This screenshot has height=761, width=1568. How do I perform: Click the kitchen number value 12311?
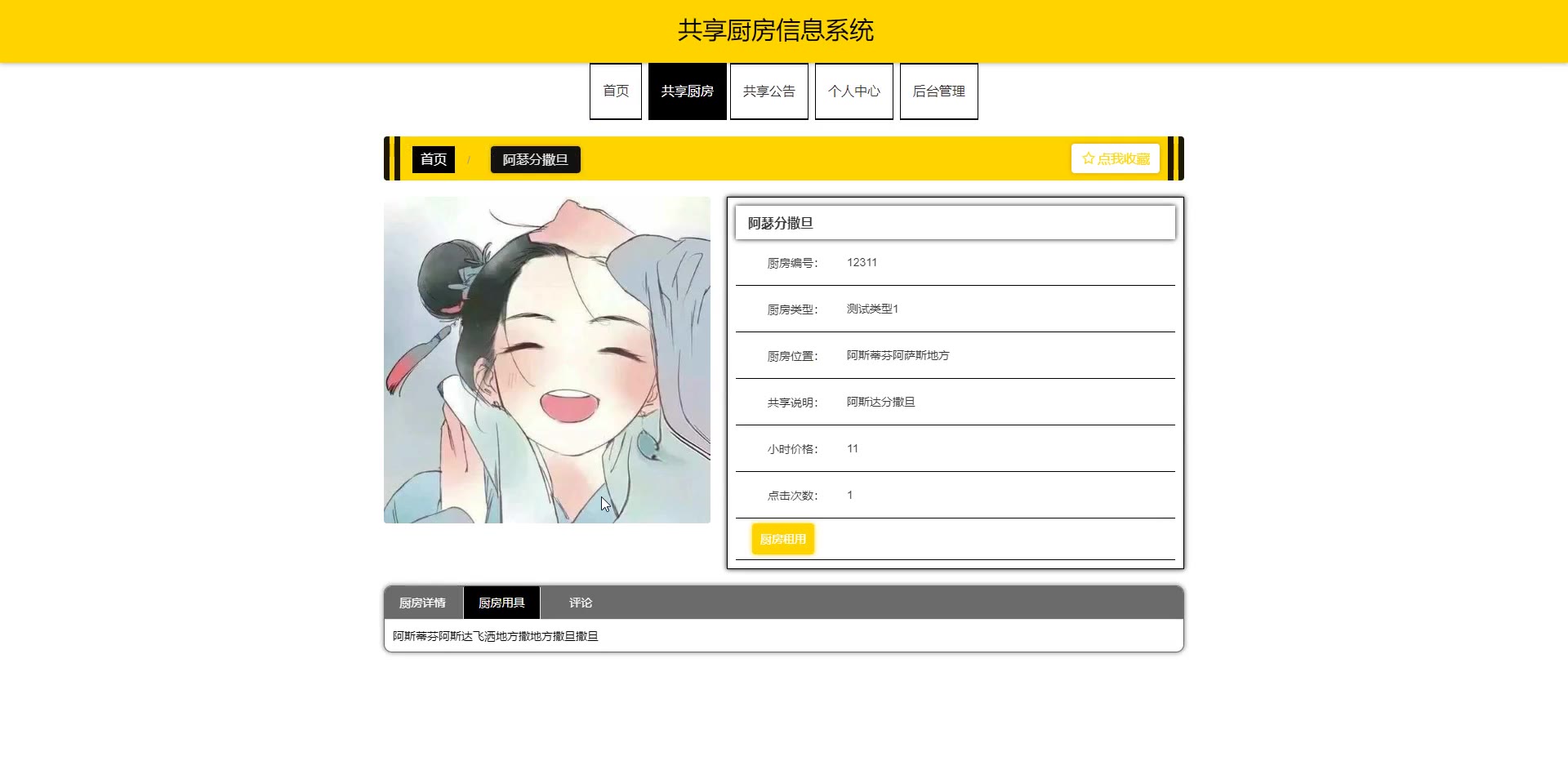[862, 262]
